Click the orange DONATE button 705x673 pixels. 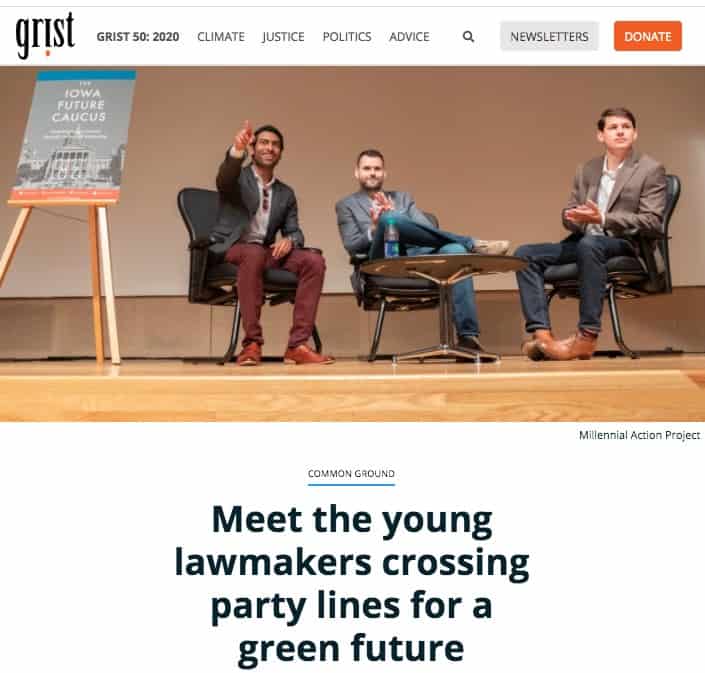tap(647, 36)
